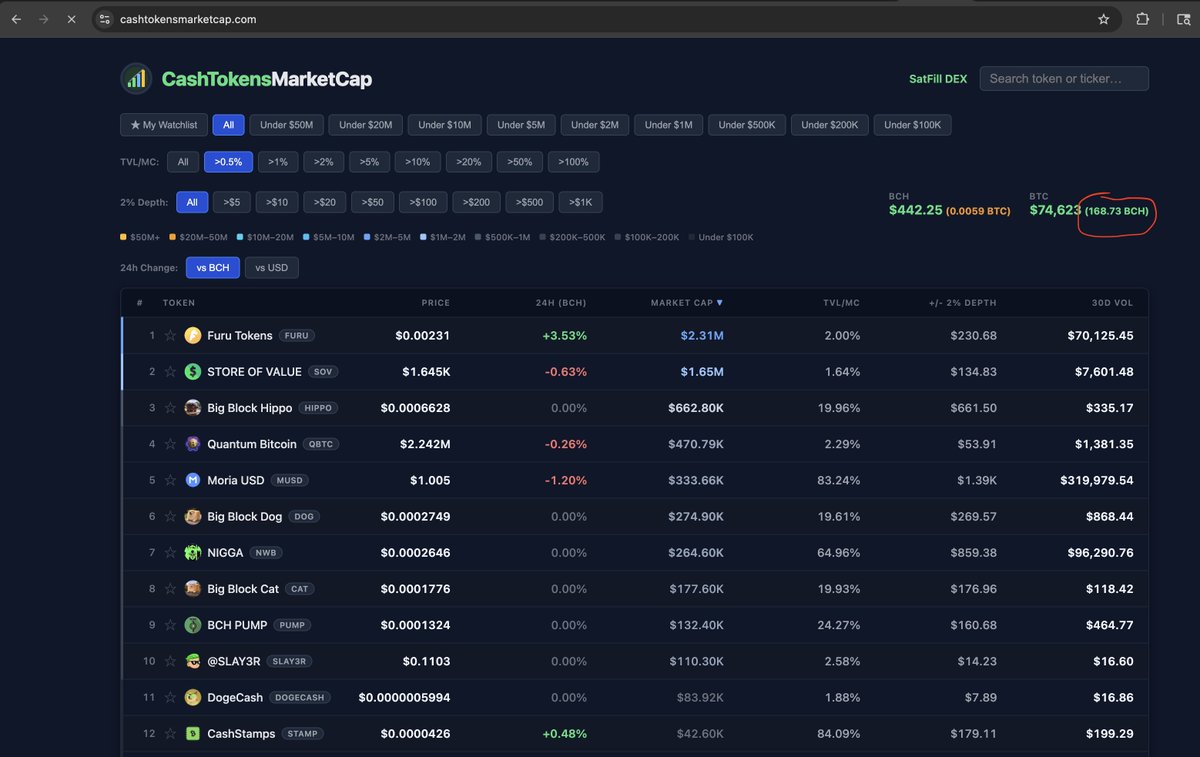Star CashStamps for watchlist
The image size is (1200, 757).
click(170, 734)
